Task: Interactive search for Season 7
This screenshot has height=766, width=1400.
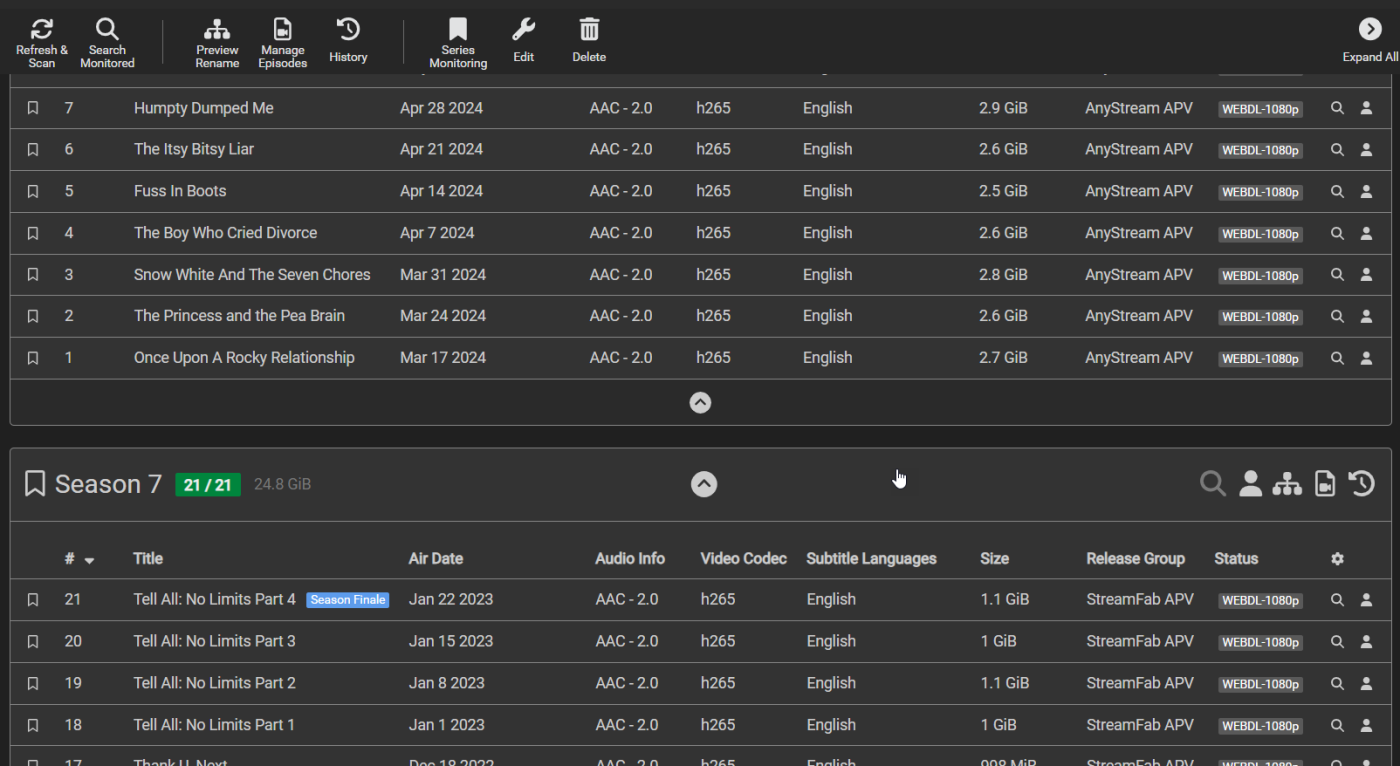Action: pos(1250,484)
